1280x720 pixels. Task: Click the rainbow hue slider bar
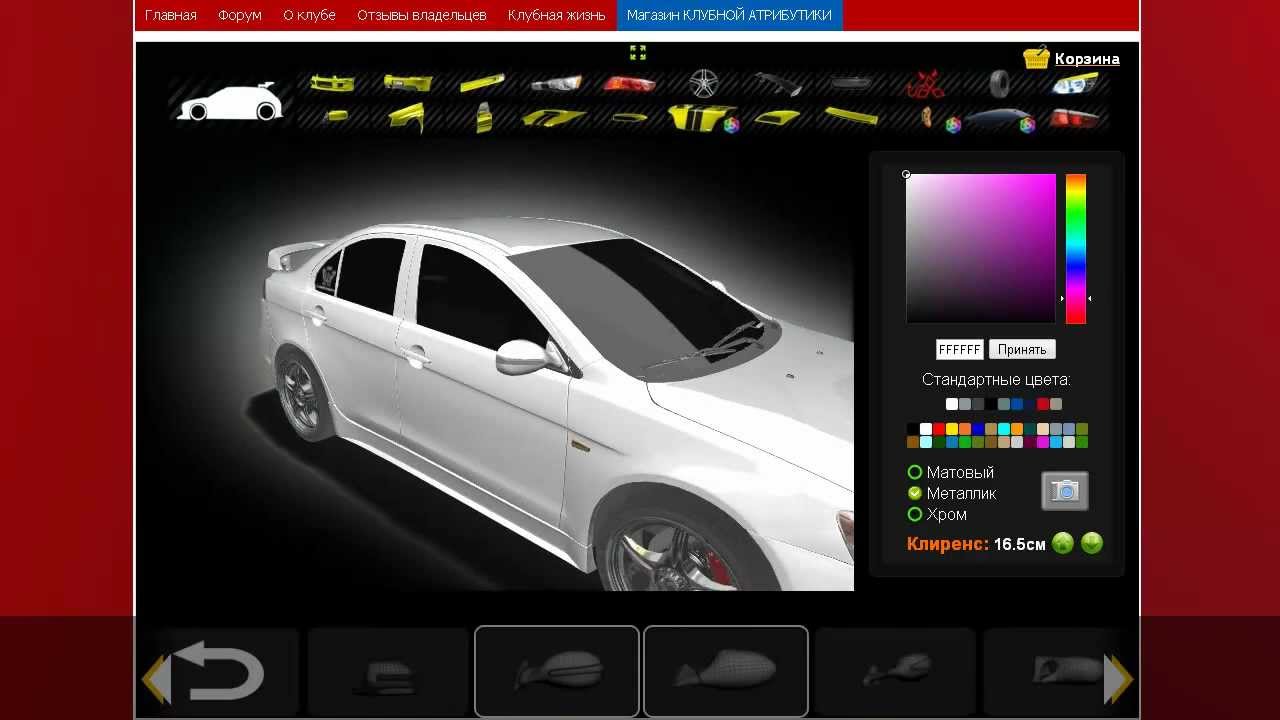[x=1075, y=248]
